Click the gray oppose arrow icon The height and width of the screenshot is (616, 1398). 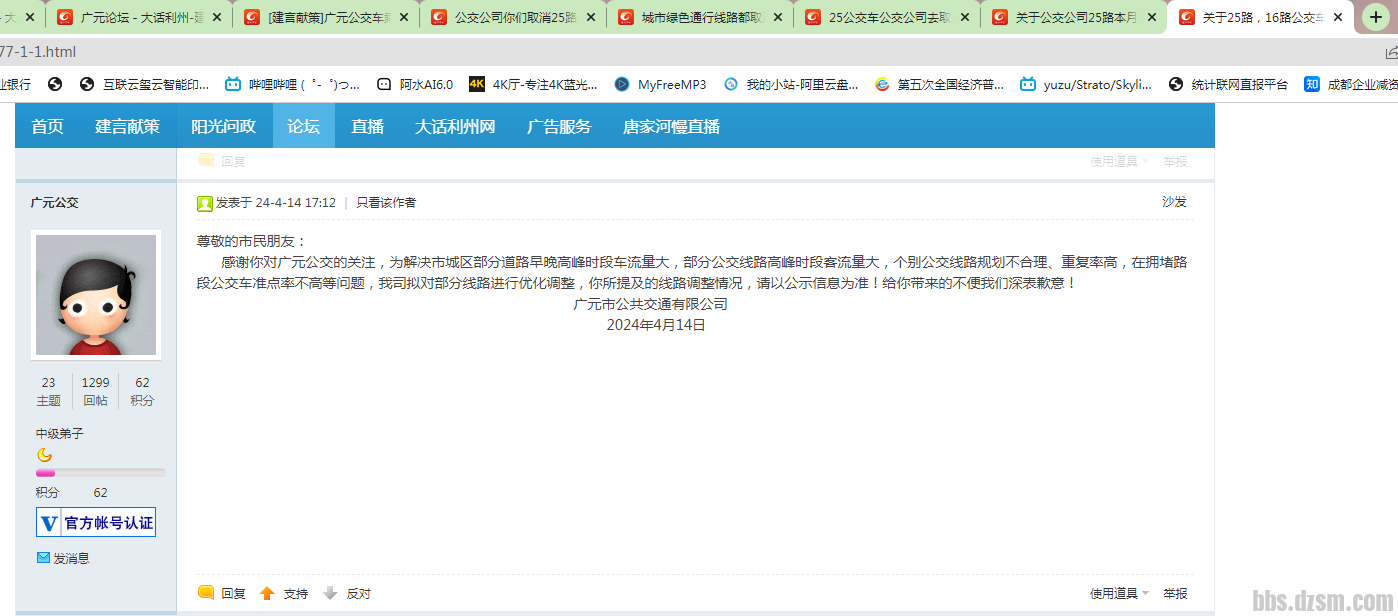[x=331, y=593]
